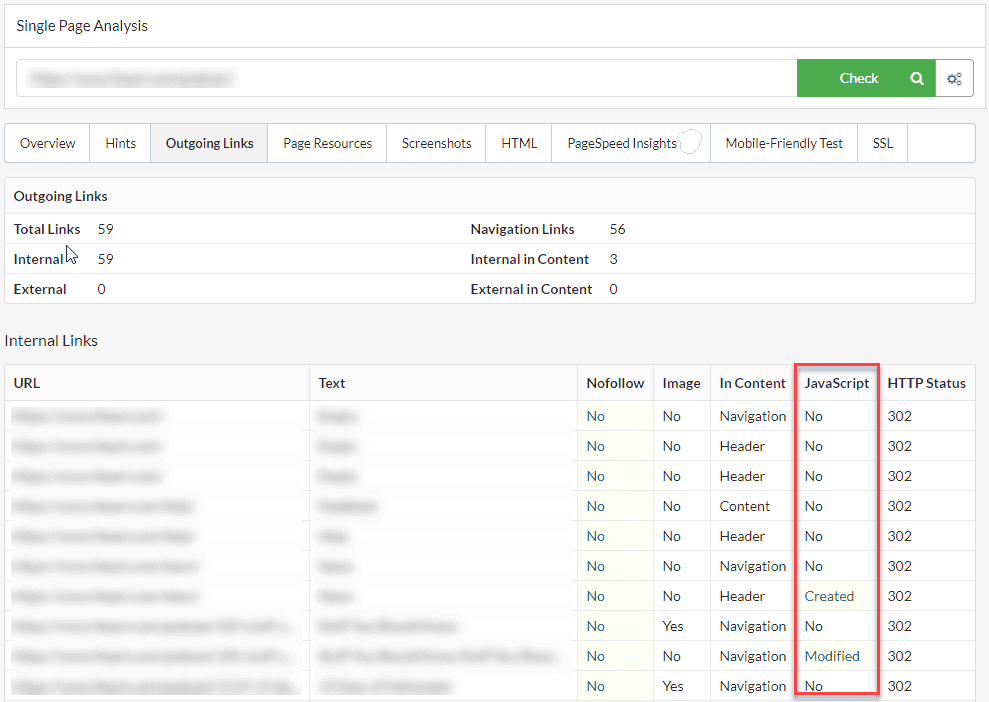Switch to the Mobile-Friendly Test tab
Viewport: 989px width, 702px height.
click(784, 143)
